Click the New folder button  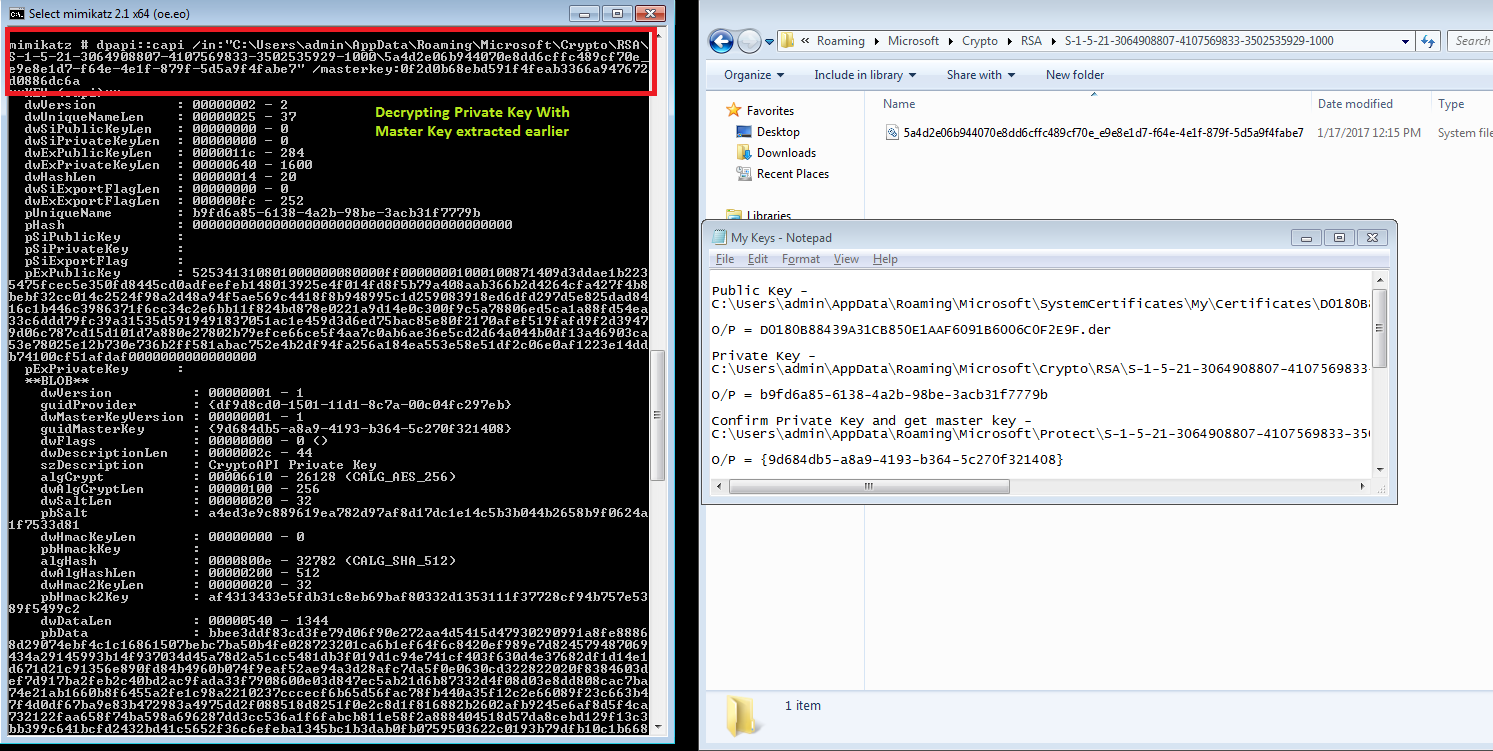click(x=1074, y=75)
